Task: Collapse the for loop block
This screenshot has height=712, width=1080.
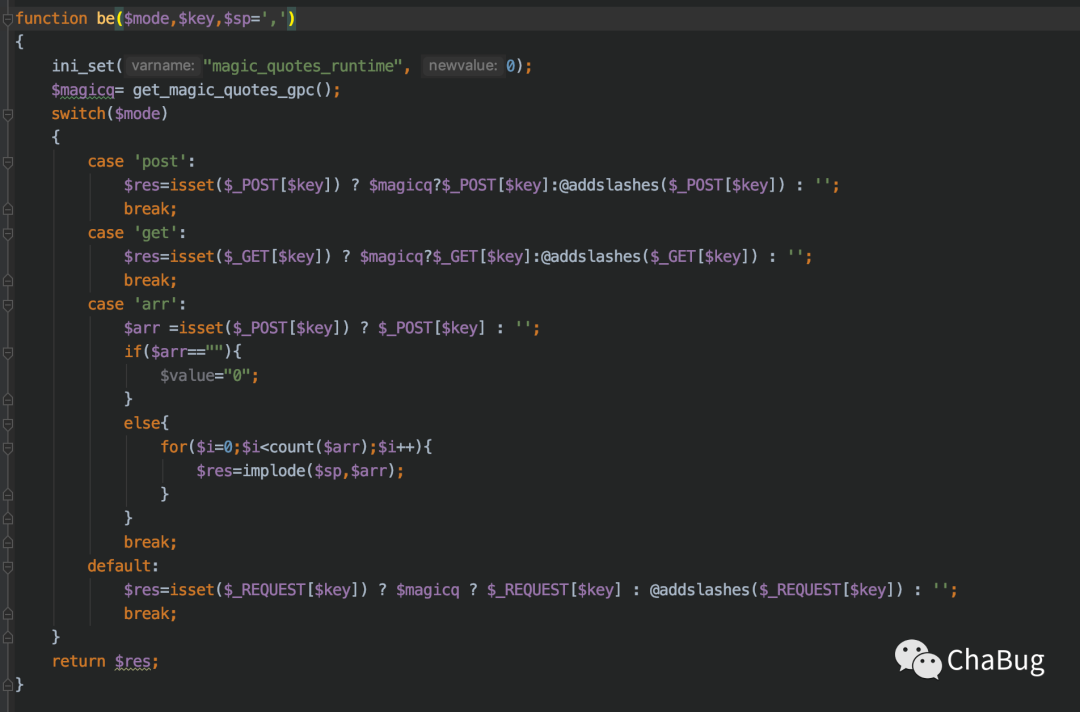Action: tap(8, 447)
